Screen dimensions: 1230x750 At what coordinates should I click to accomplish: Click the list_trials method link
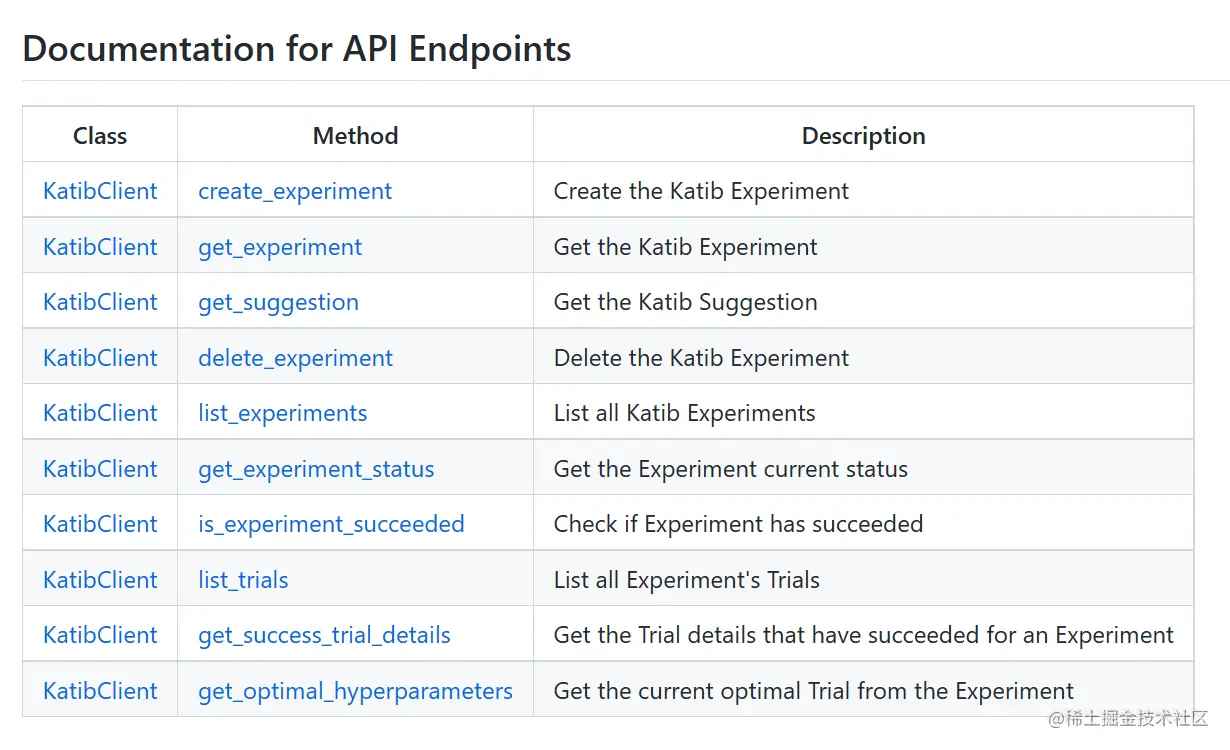[x=243, y=580]
